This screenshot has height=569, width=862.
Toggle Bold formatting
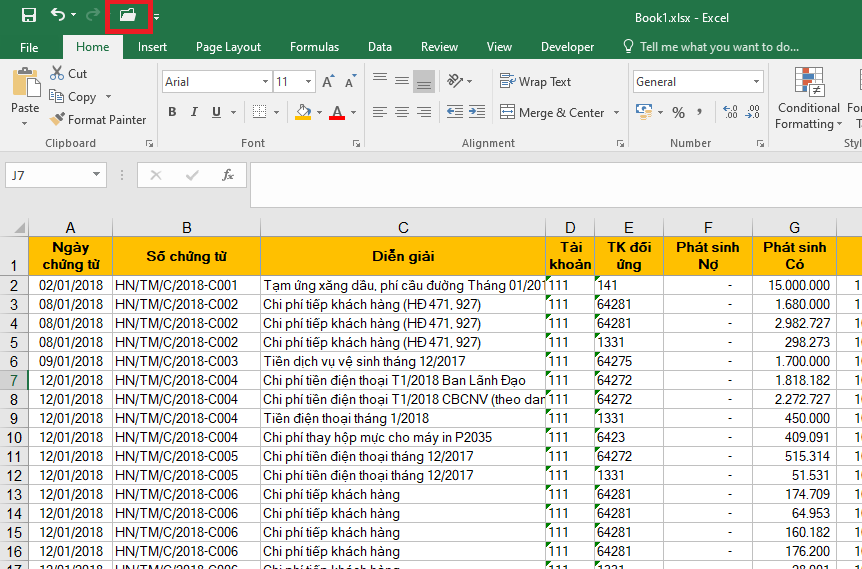pyautogui.click(x=172, y=112)
